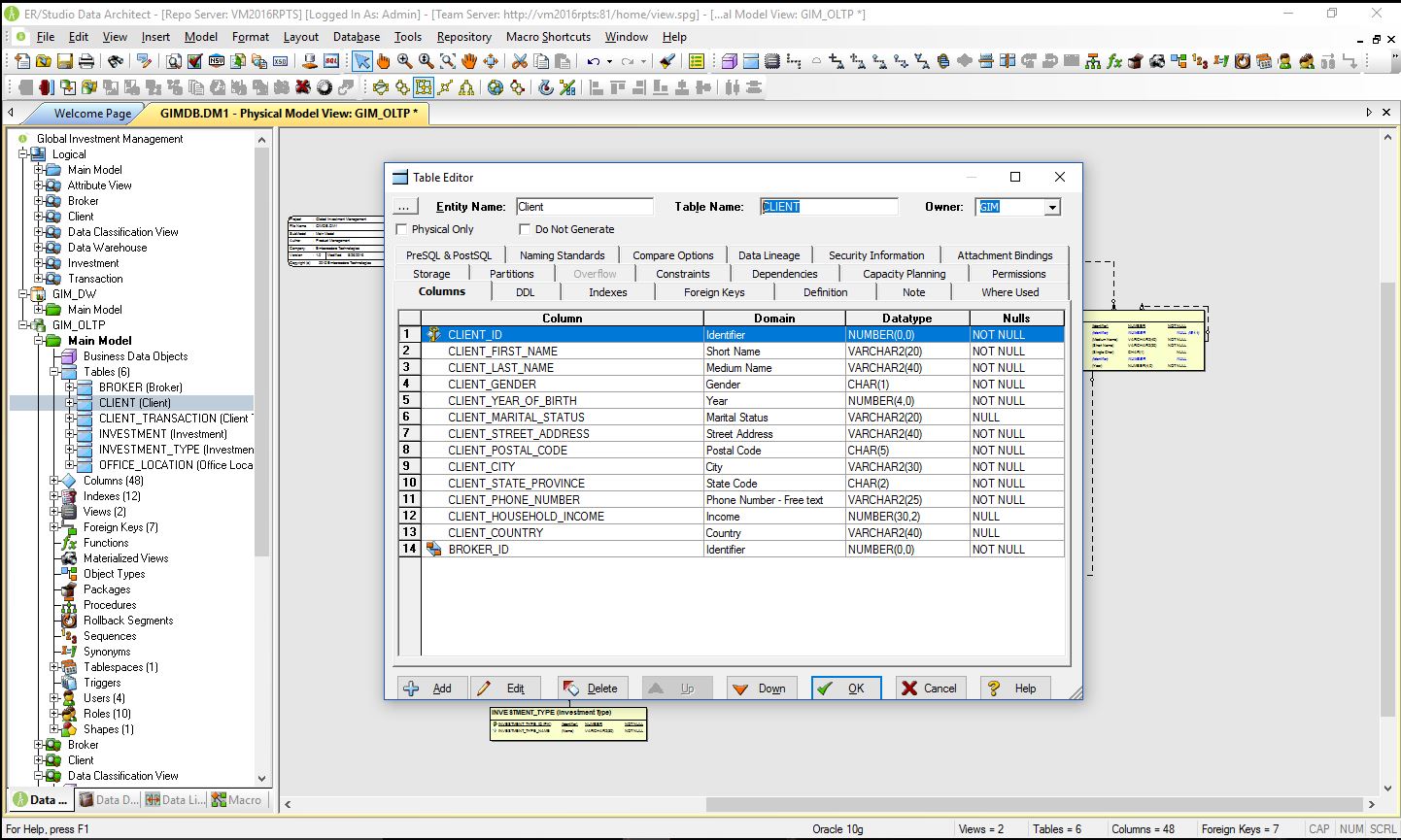Click the Add button to create a column
The width and height of the screenshot is (1401, 840).
pos(430,688)
